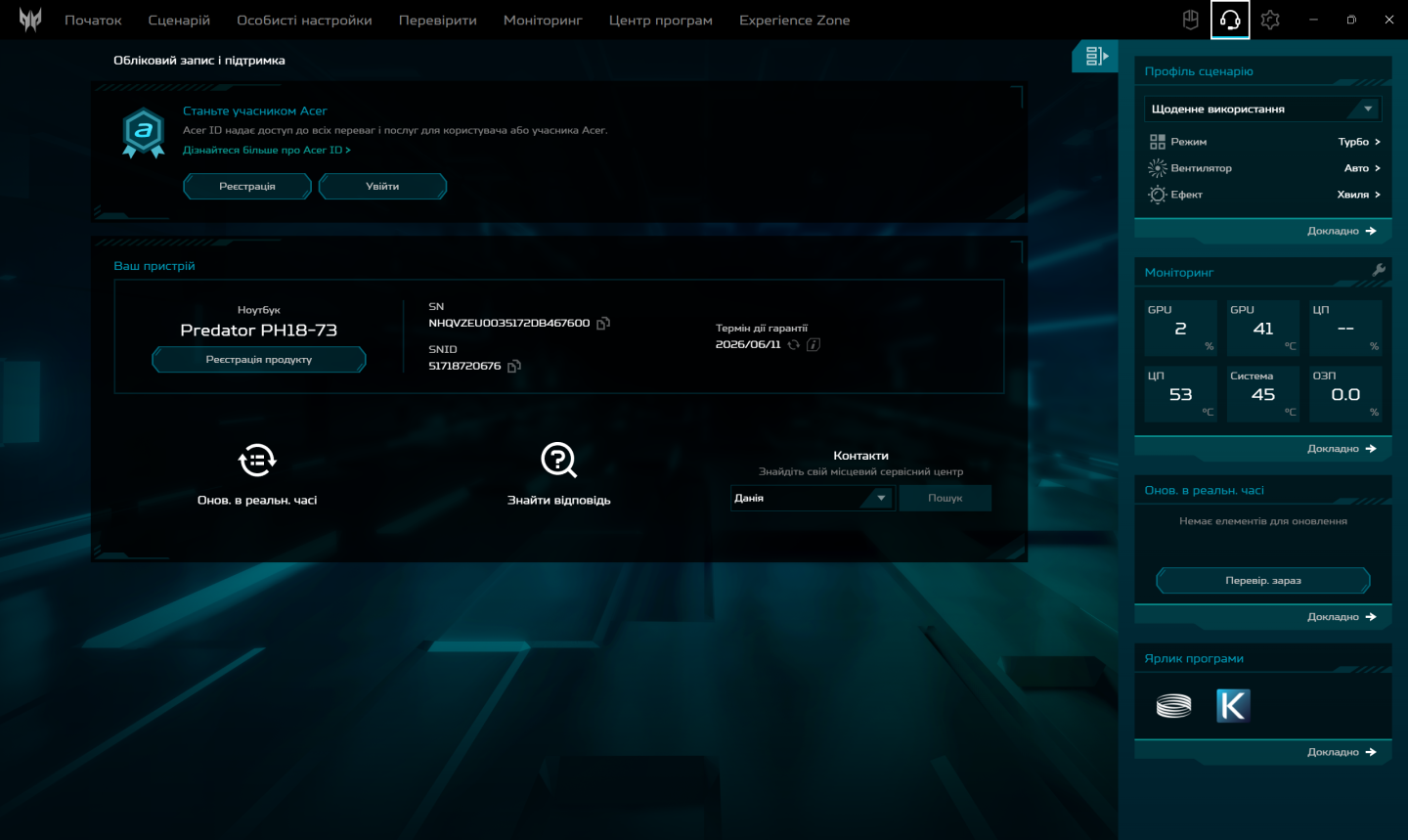
Task: Click the GPU temperature tile showing 41
Action: tap(1263, 328)
